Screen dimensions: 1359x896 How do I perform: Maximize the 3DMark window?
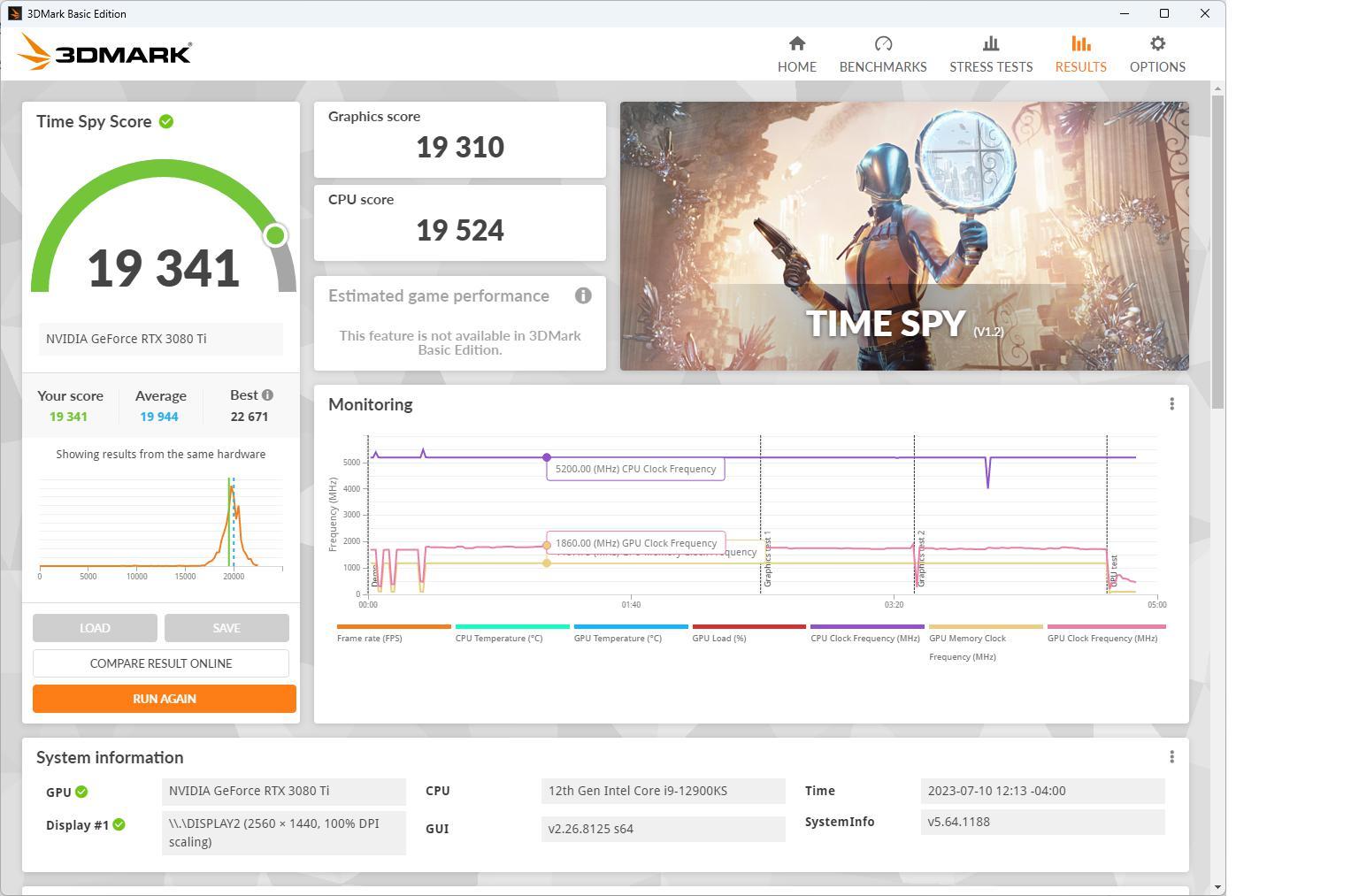(1164, 13)
